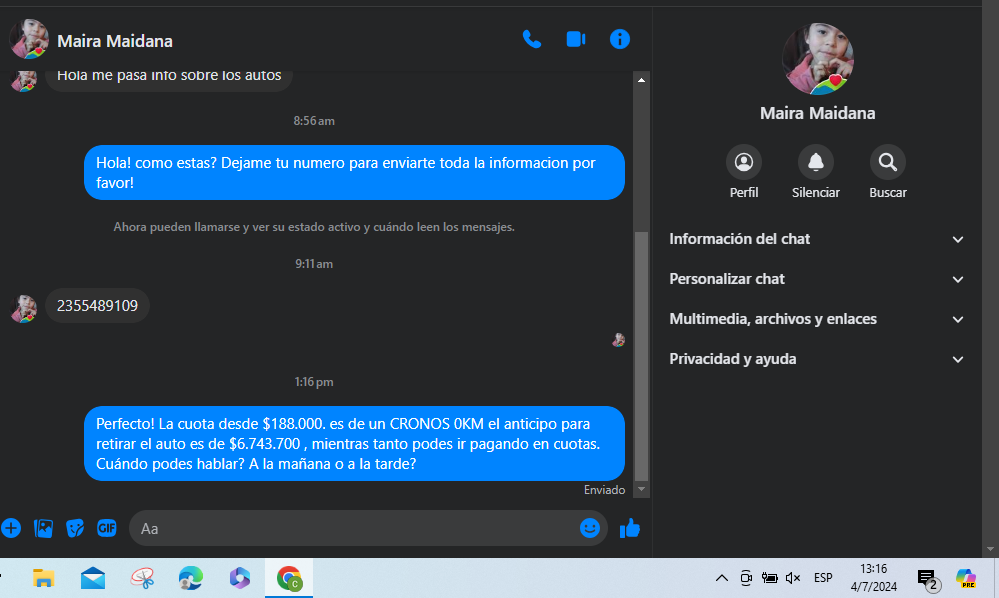999x598 pixels.
Task: Open Maira's profile via Perfil button
Action: (744, 162)
